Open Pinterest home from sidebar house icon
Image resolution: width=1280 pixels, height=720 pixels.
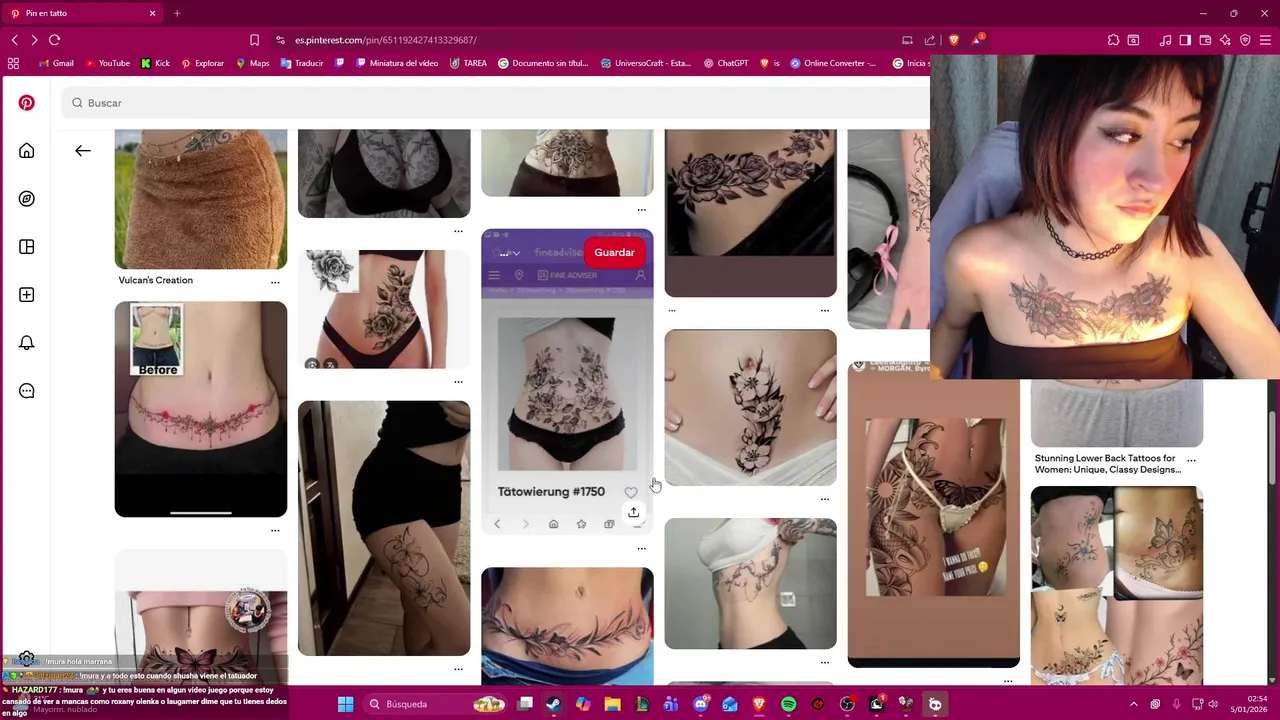[x=27, y=151]
